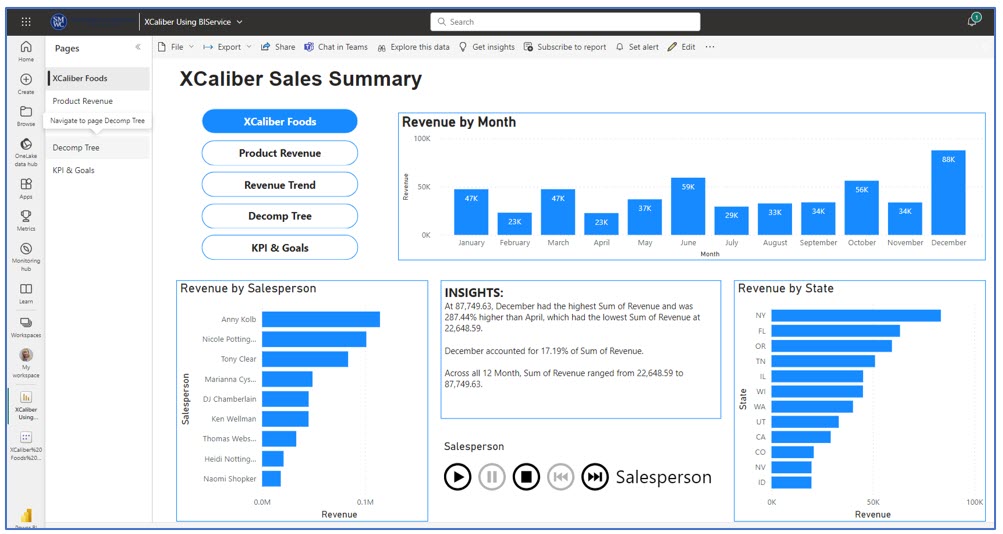Select the ID state revenue bar
This screenshot has width=1003, height=534.
[791, 482]
